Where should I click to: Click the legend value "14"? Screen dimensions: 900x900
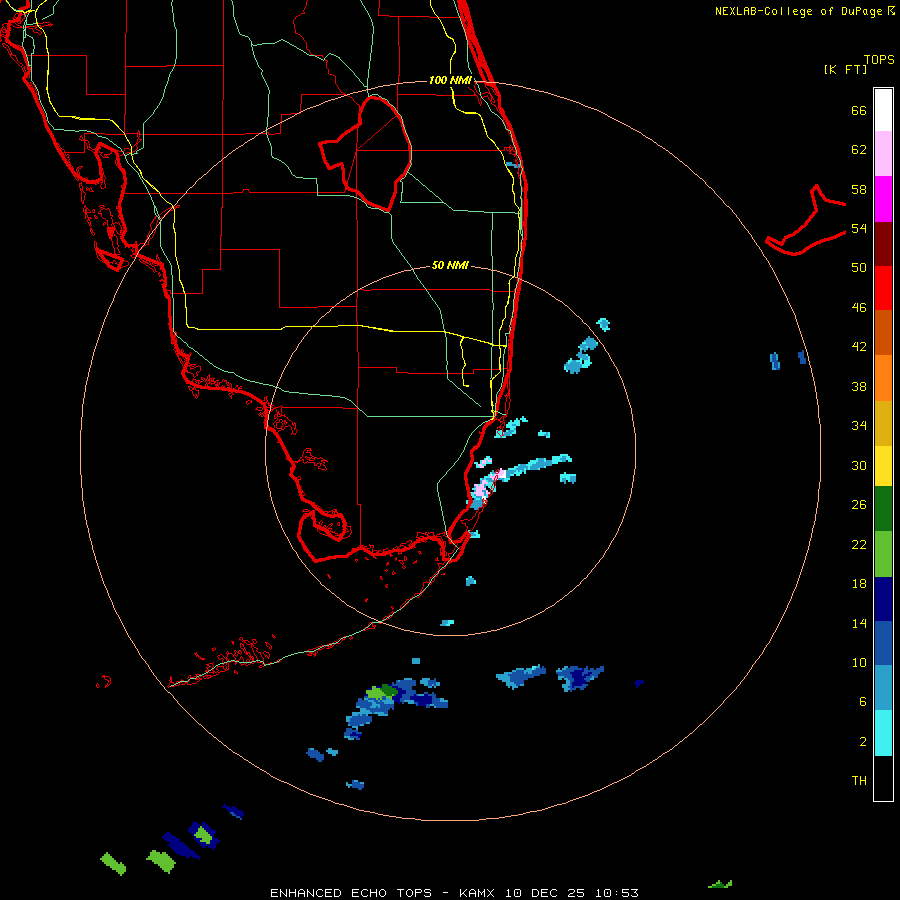(x=859, y=623)
